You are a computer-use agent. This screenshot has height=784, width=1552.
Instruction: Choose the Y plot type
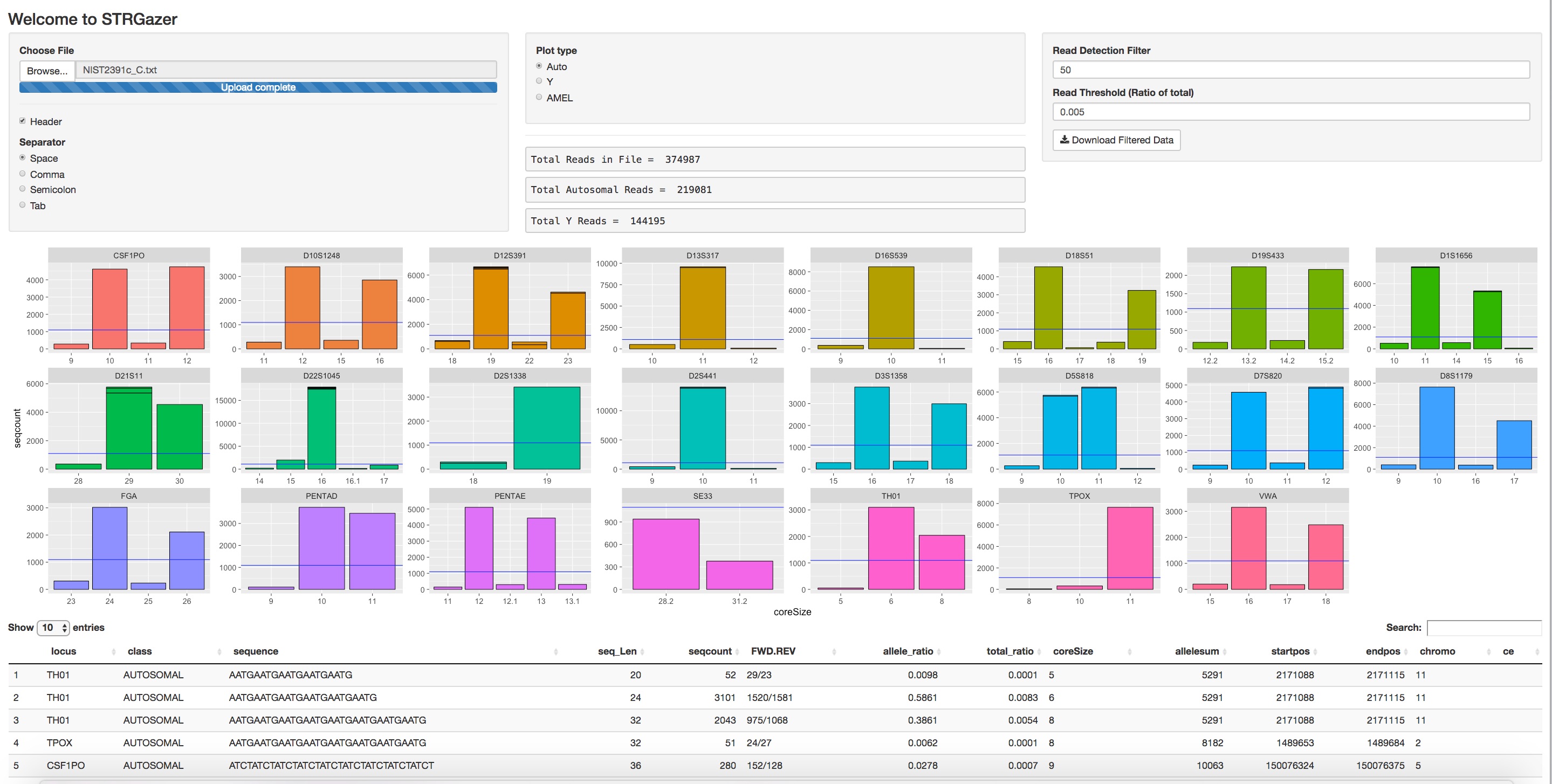pos(539,81)
